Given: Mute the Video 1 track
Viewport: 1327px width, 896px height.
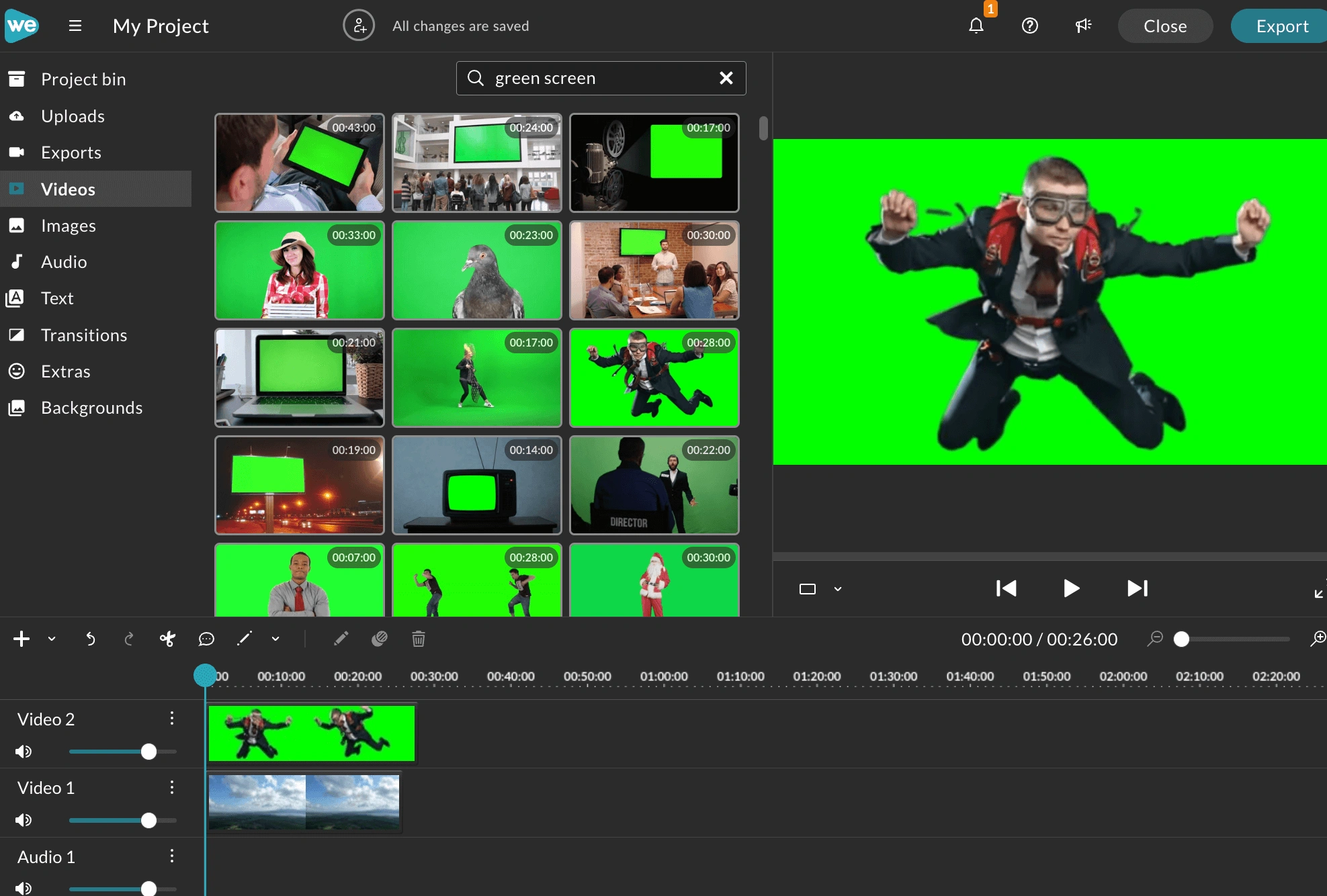Looking at the screenshot, I should point(24,820).
